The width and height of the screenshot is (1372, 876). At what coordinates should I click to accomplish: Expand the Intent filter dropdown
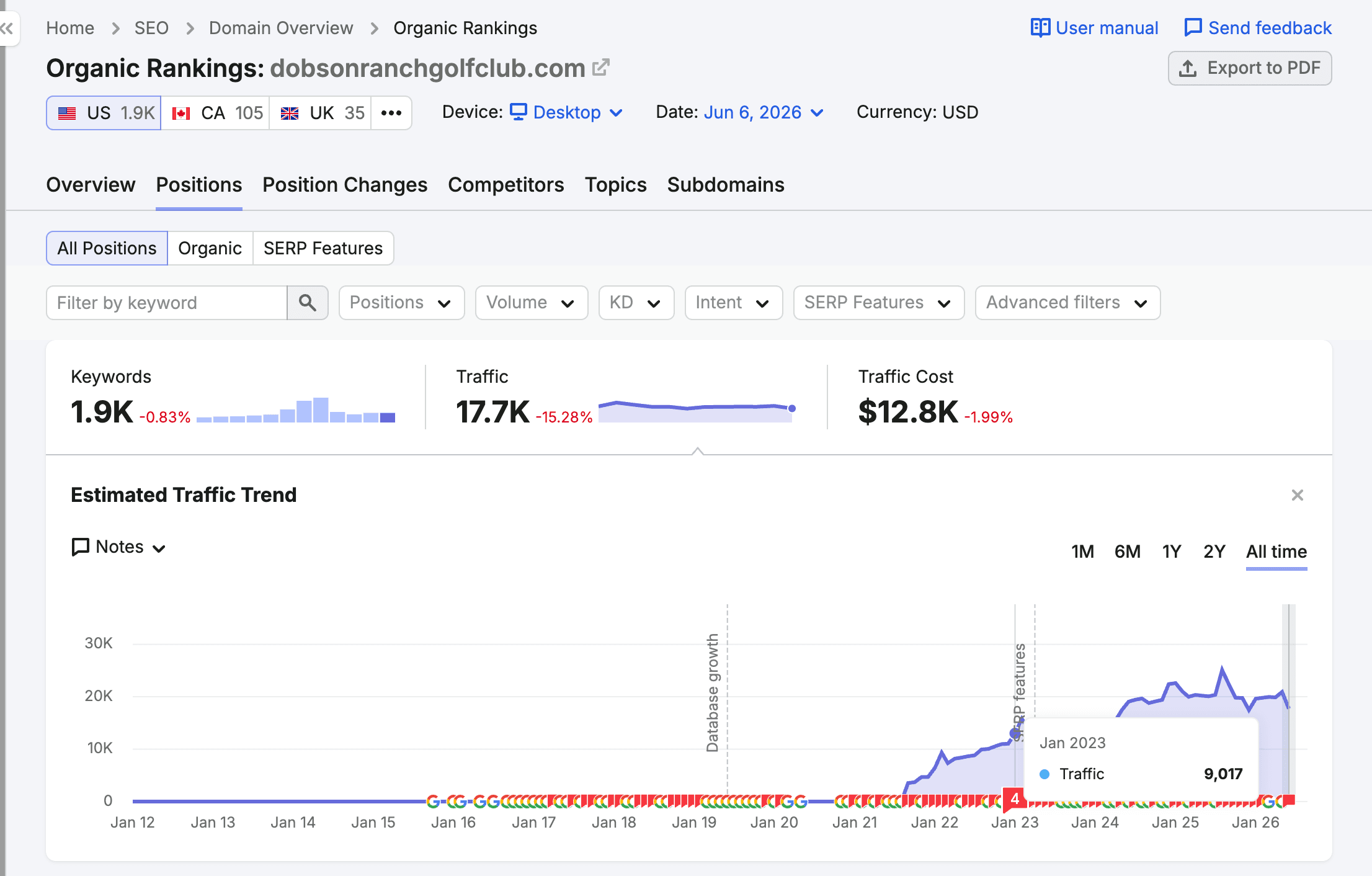point(734,303)
